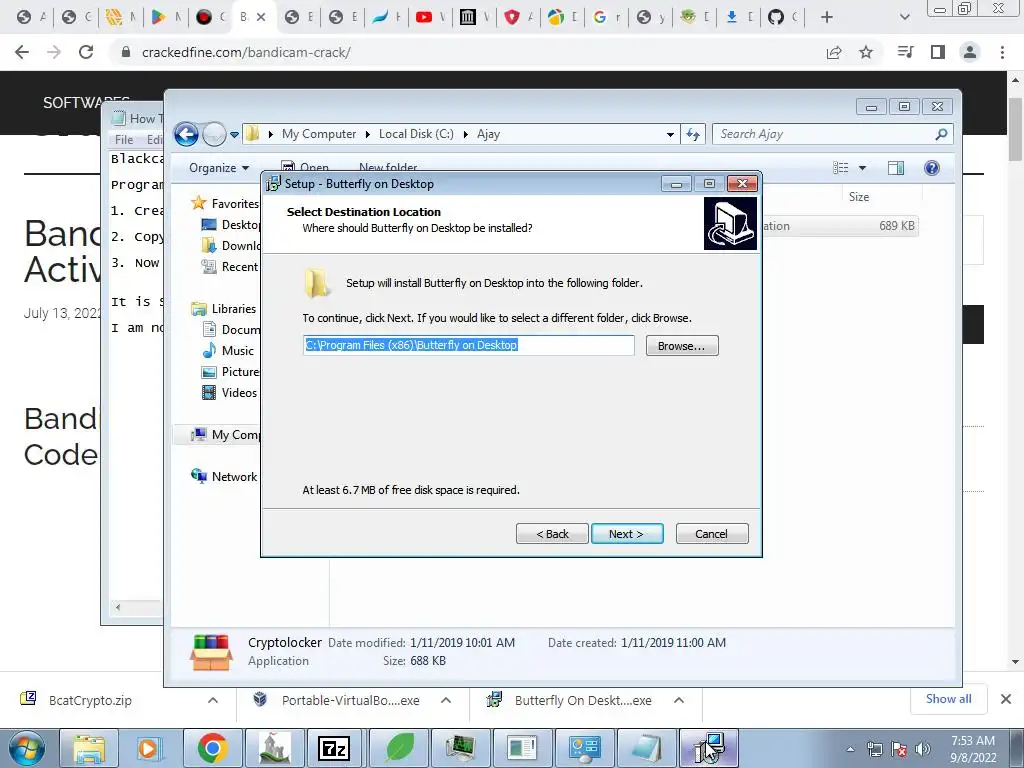Image resolution: width=1024 pixels, height=768 pixels.
Task: Open Videos library in navigation pane
Action: click(x=229, y=392)
